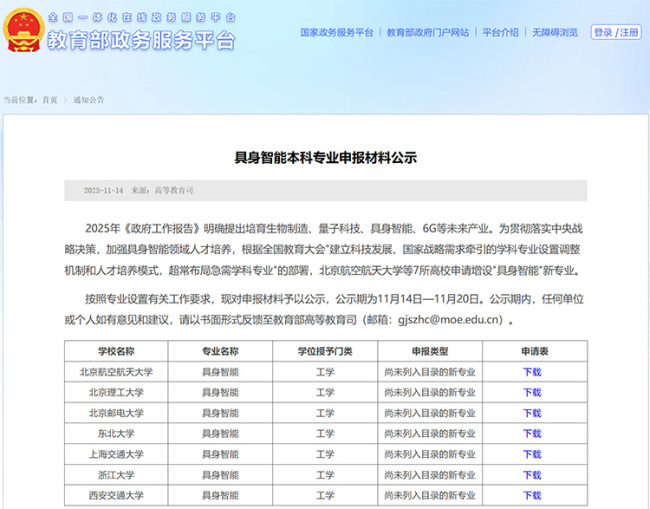Click the 学校名称 table column header
The height and width of the screenshot is (509, 650).
(116, 351)
